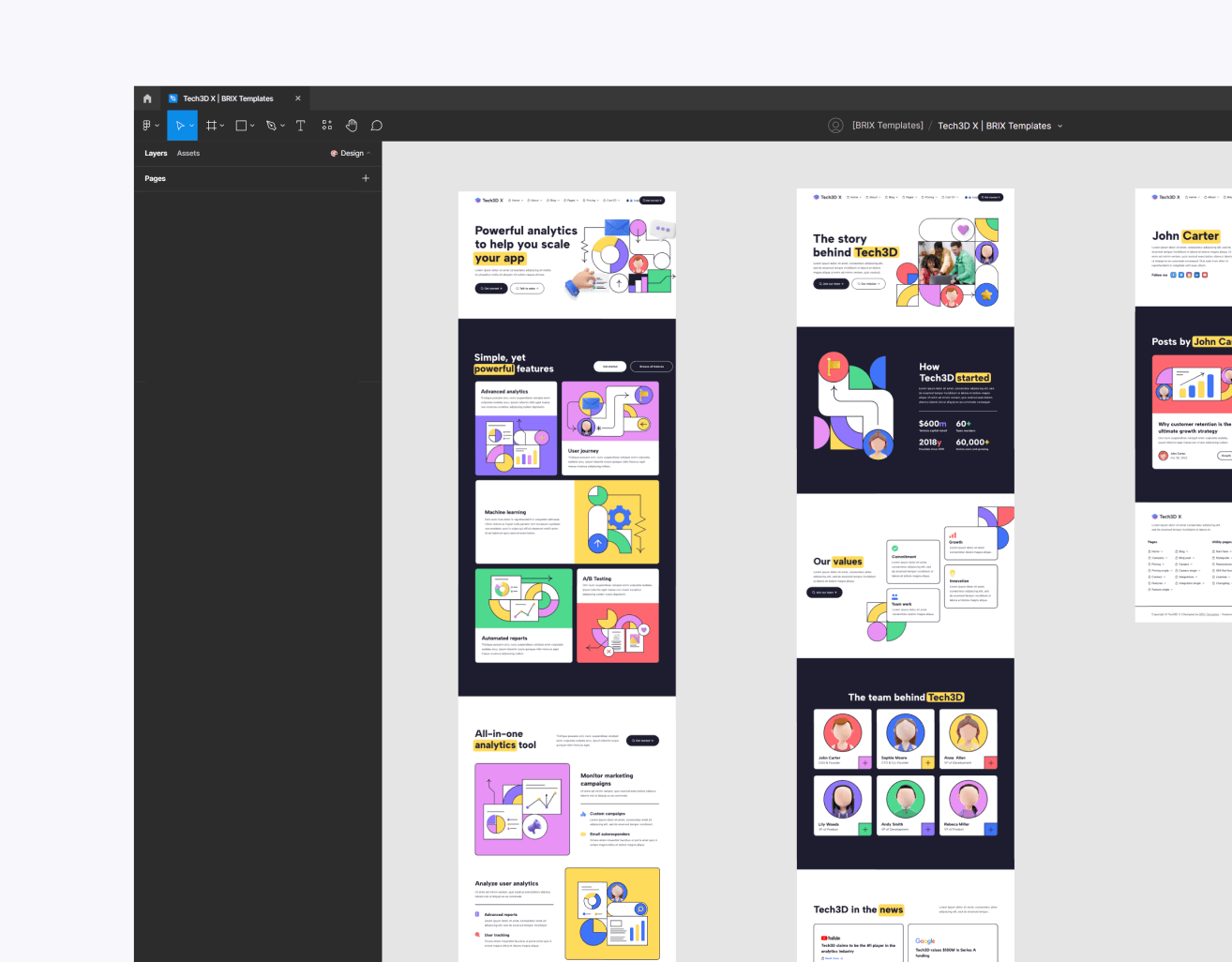Expand the Frame tools dropdown chevron
The width and height of the screenshot is (1232, 962).
[x=222, y=126]
